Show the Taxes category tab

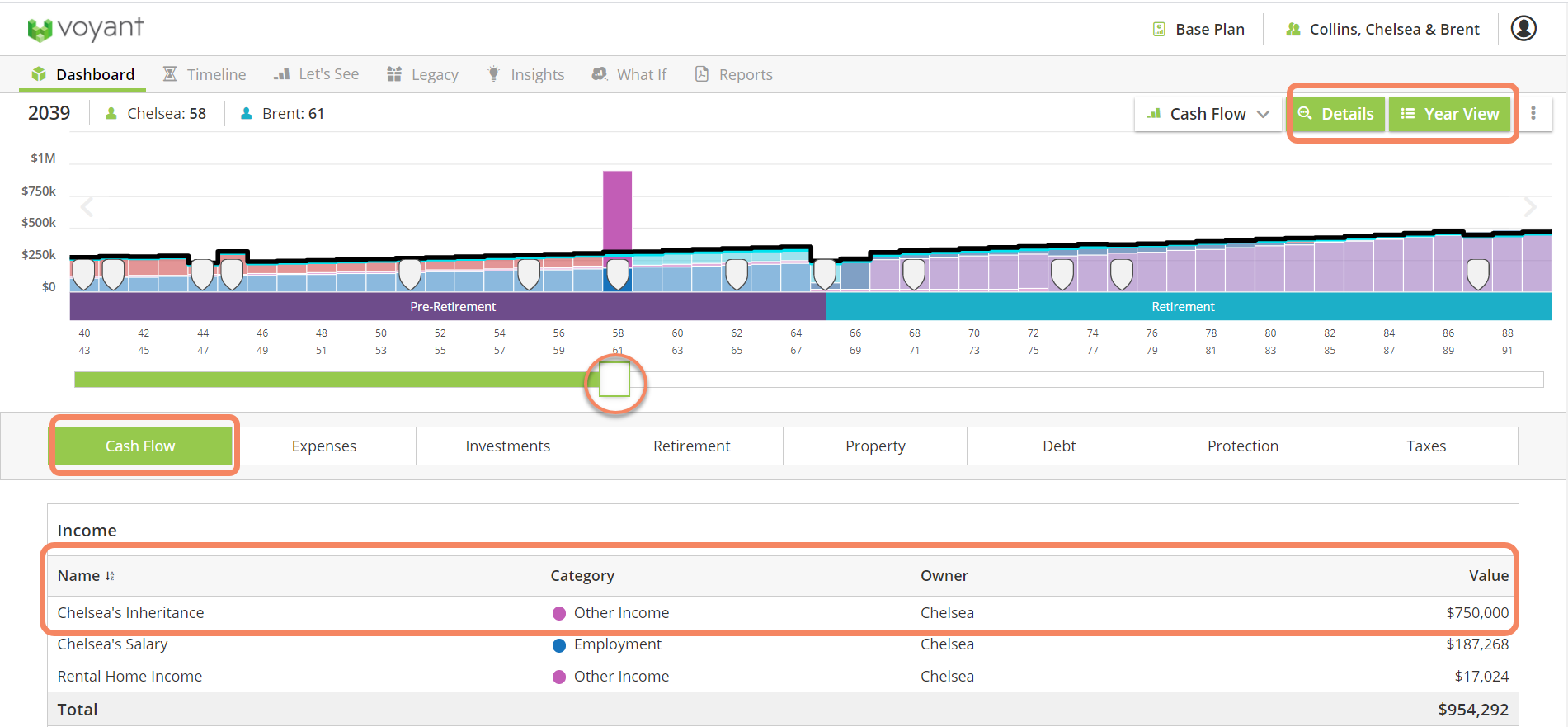tap(1425, 446)
